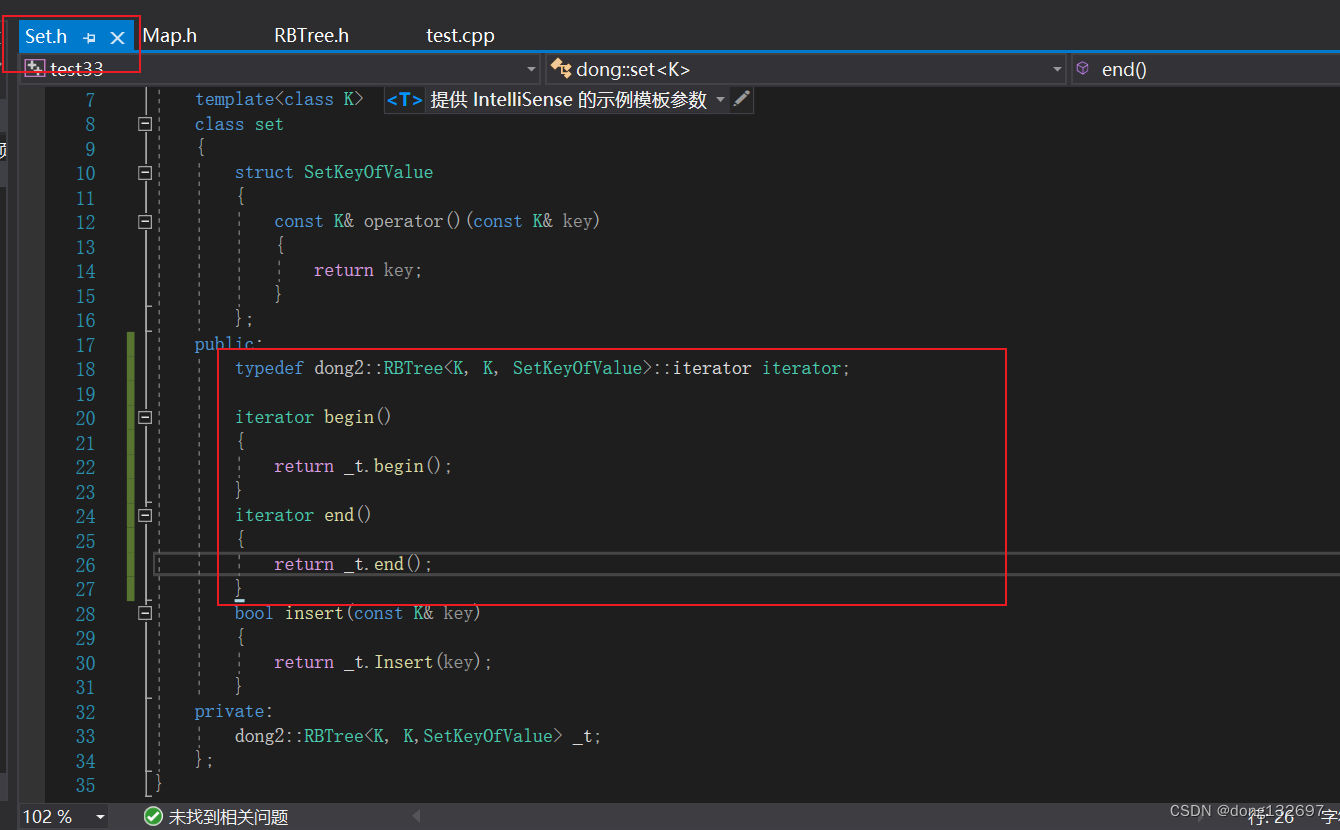
Task: Click the end() member cube icon
Action: tap(1082, 68)
